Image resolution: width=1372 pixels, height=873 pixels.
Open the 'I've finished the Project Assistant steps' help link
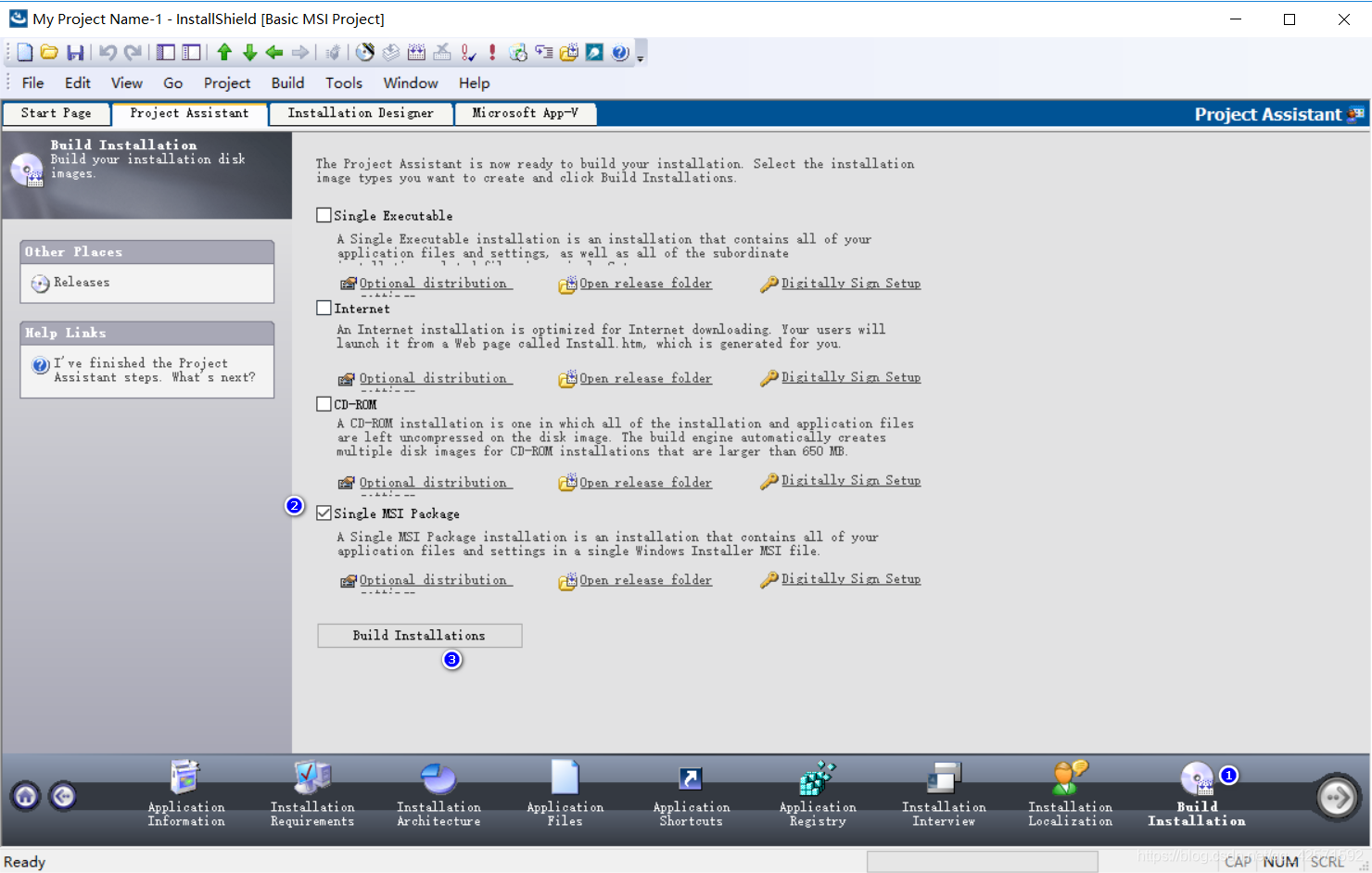(x=154, y=370)
